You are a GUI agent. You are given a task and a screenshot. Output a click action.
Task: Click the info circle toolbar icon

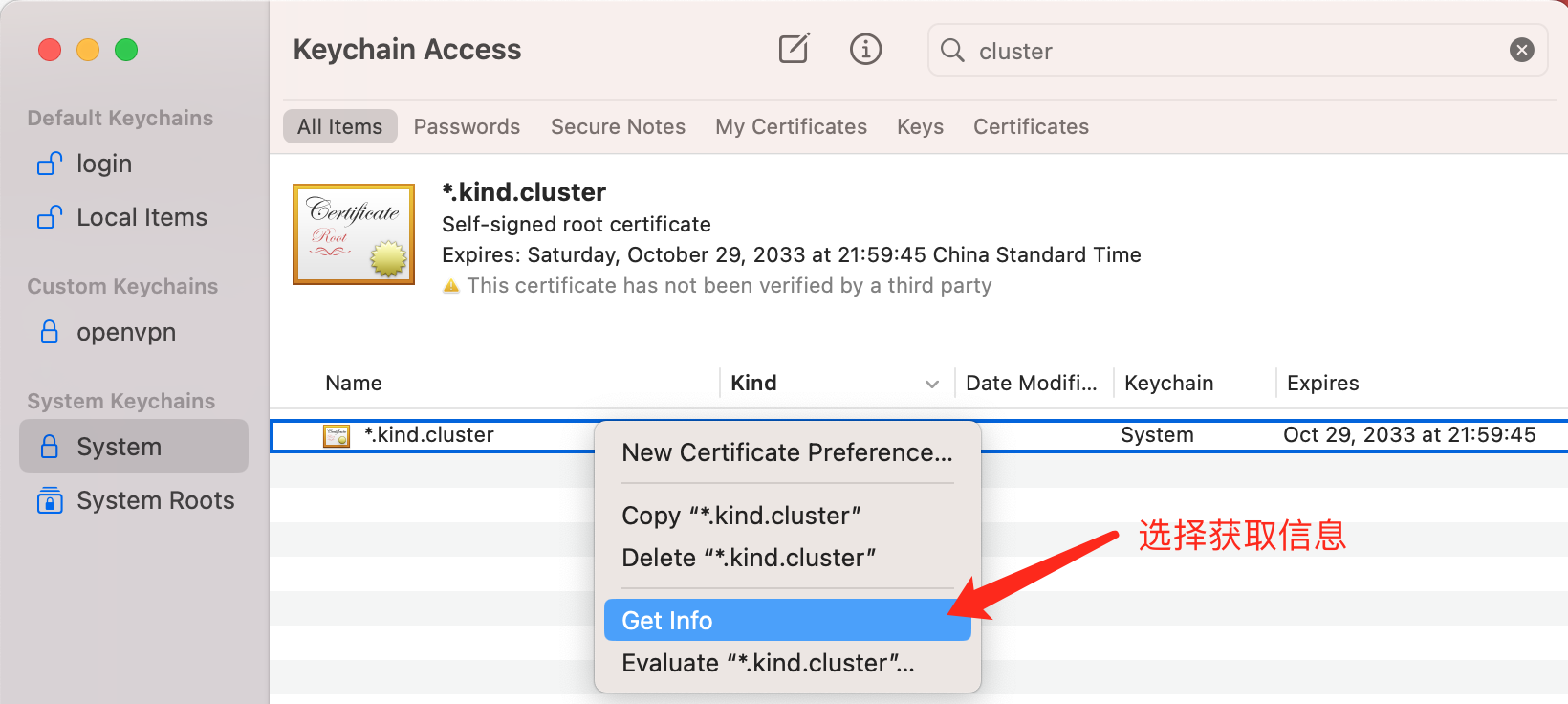pyautogui.click(x=865, y=49)
